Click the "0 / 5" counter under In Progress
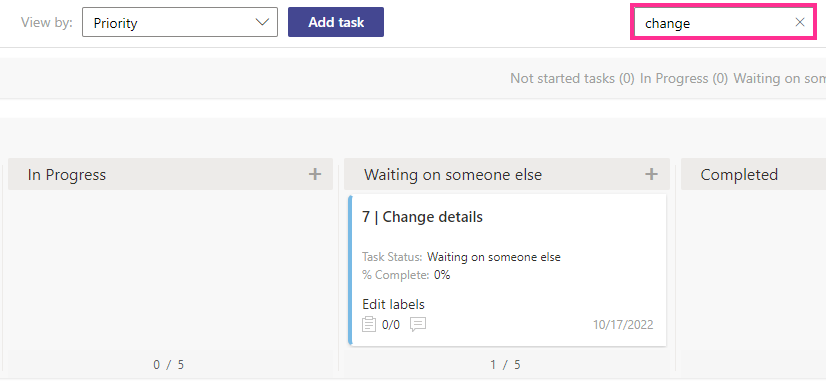The width and height of the screenshot is (826, 384). (x=169, y=365)
